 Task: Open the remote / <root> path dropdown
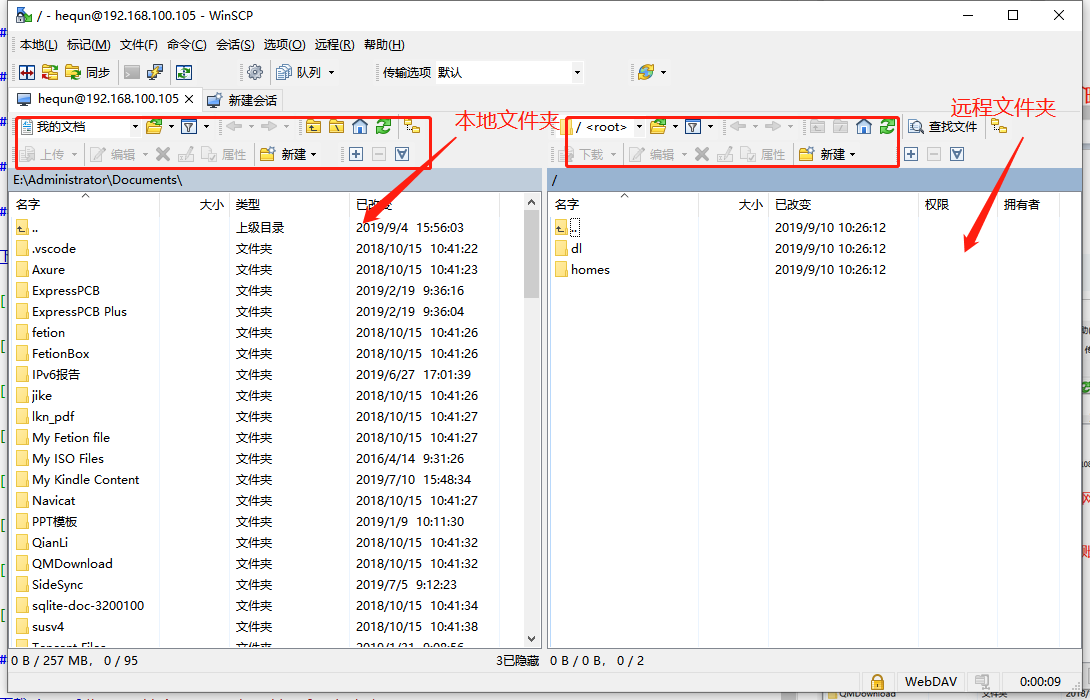[x=639, y=127]
